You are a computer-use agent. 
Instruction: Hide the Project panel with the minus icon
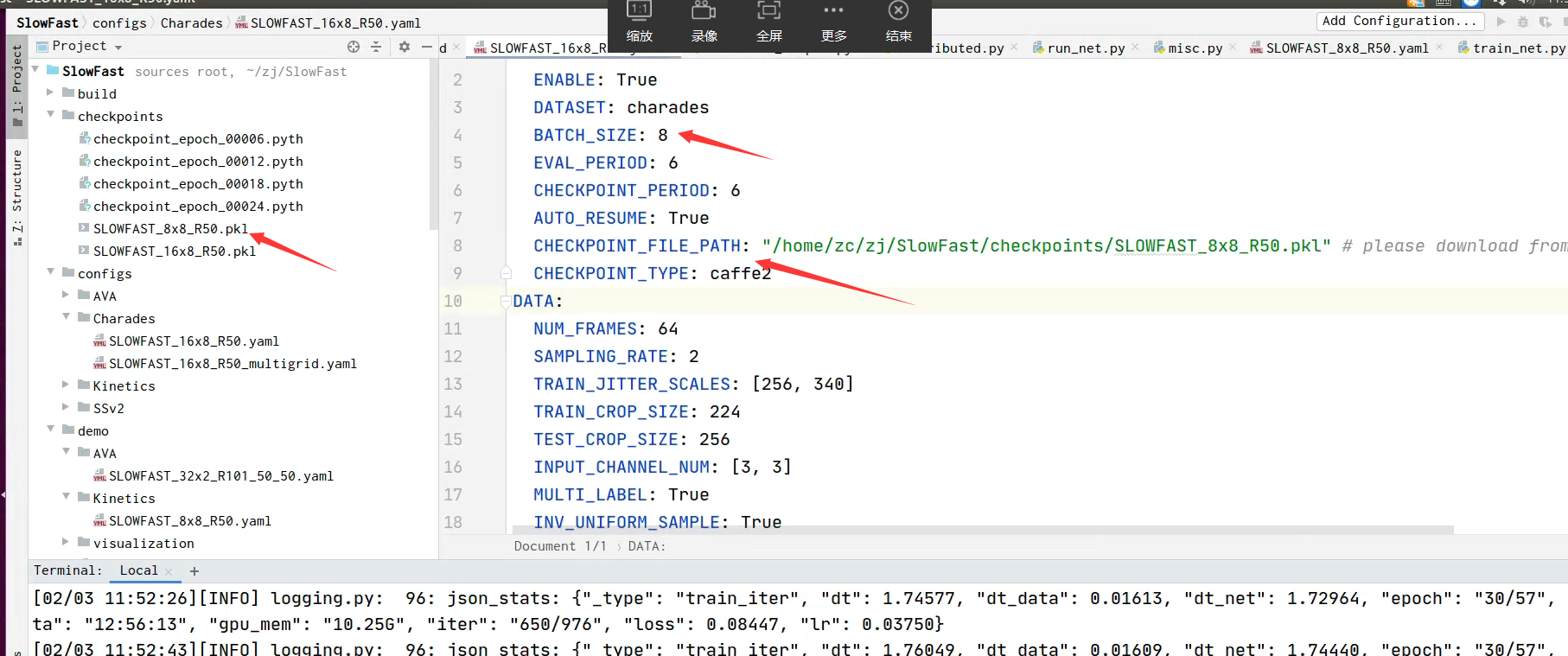tap(427, 47)
